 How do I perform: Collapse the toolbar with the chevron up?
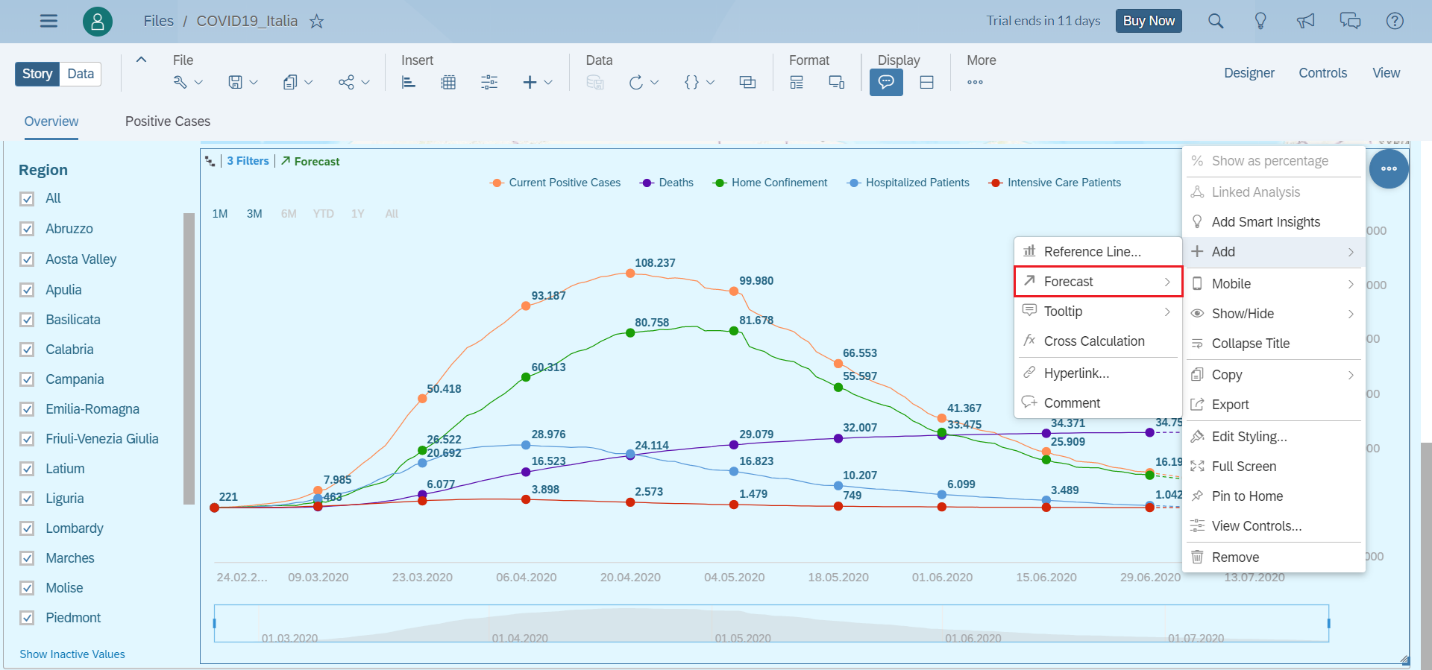point(141,59)
